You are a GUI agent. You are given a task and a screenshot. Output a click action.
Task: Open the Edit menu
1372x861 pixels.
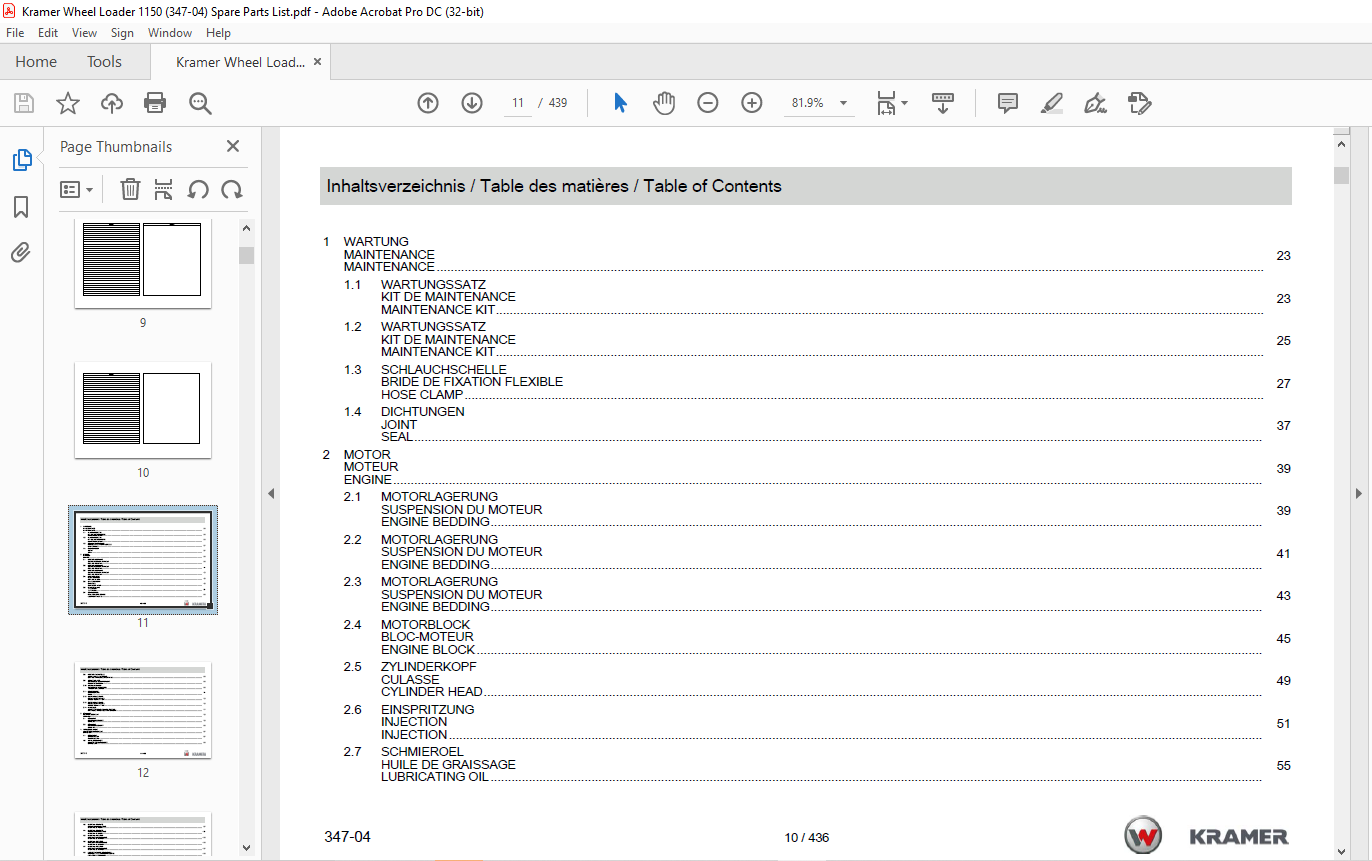click(48, 33)
